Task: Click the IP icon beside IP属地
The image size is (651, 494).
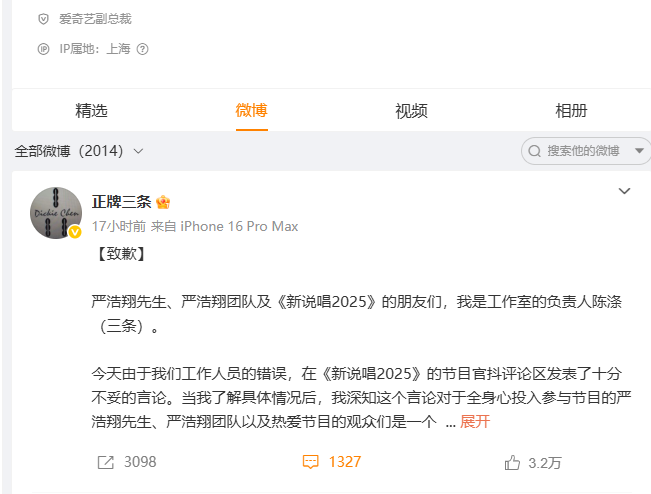Action: [x=43, y=49]
